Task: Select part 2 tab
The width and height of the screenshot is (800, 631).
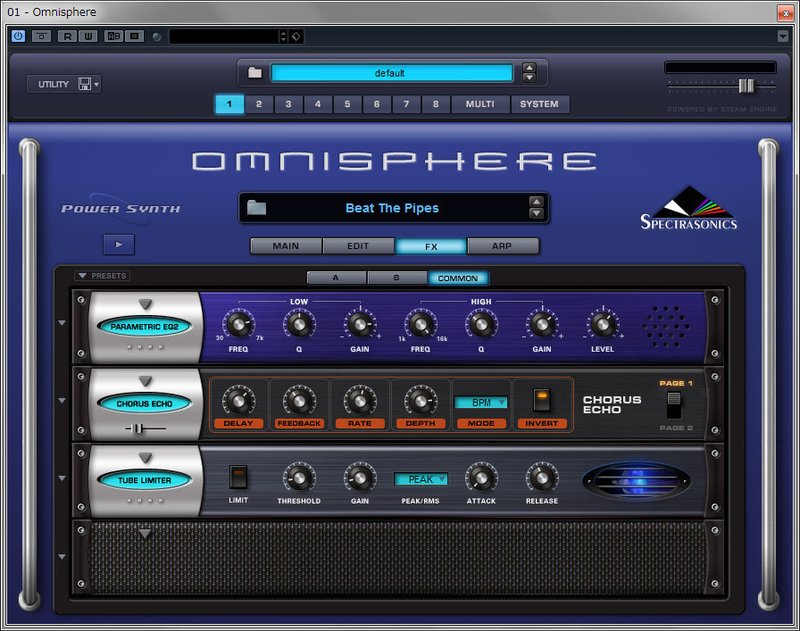Action: pyautogui.click(x=259, y=104)
